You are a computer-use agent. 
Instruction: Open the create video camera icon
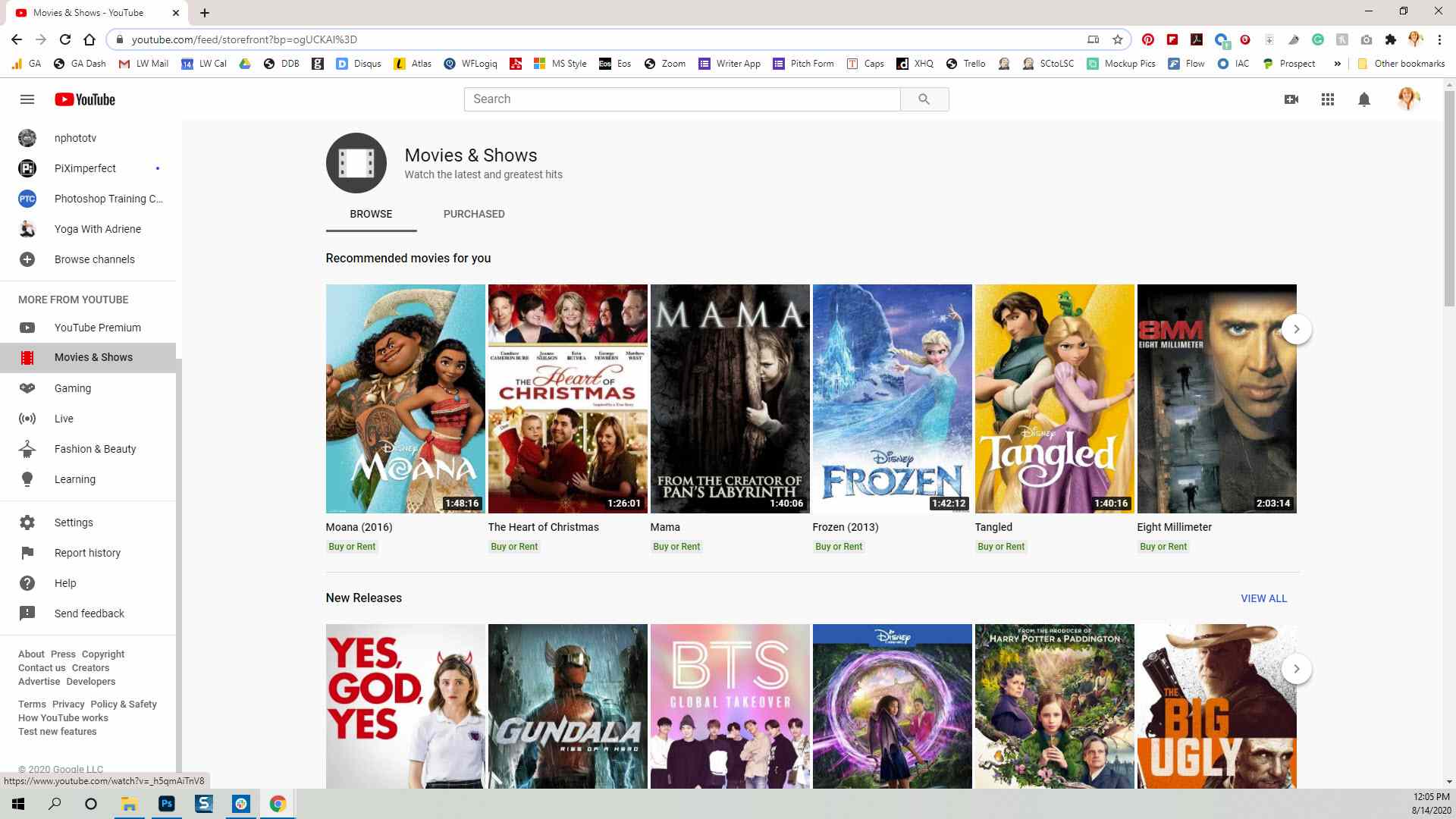coord(1291,99)
